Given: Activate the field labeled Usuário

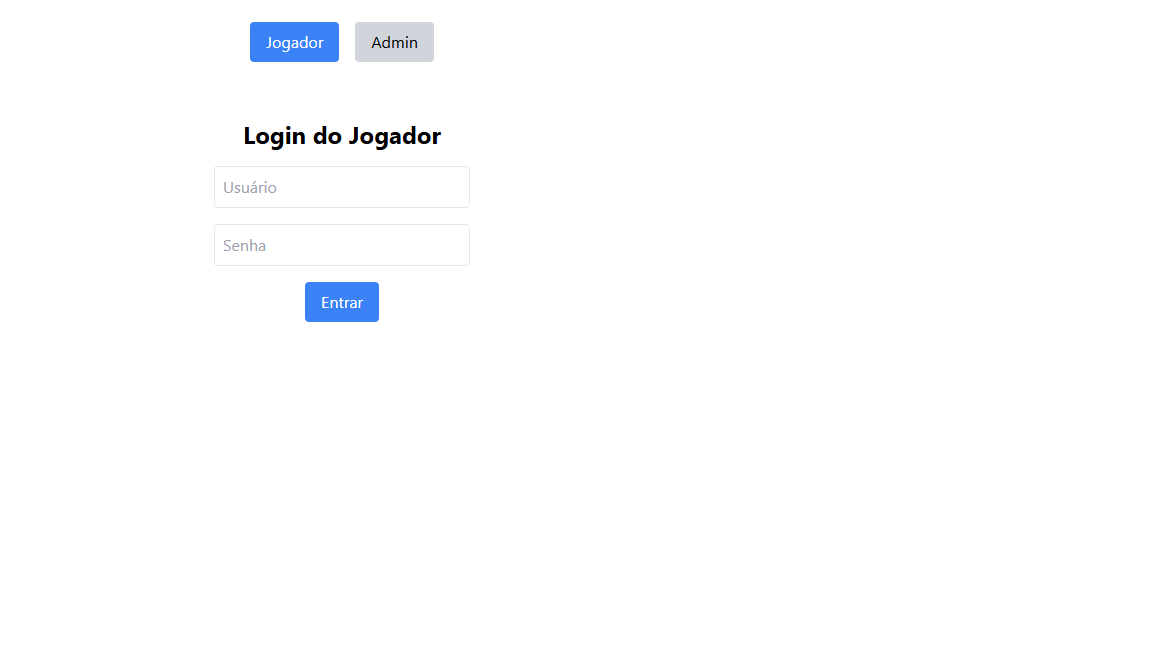Looking at the screenshot, I should tap(342, 187).
